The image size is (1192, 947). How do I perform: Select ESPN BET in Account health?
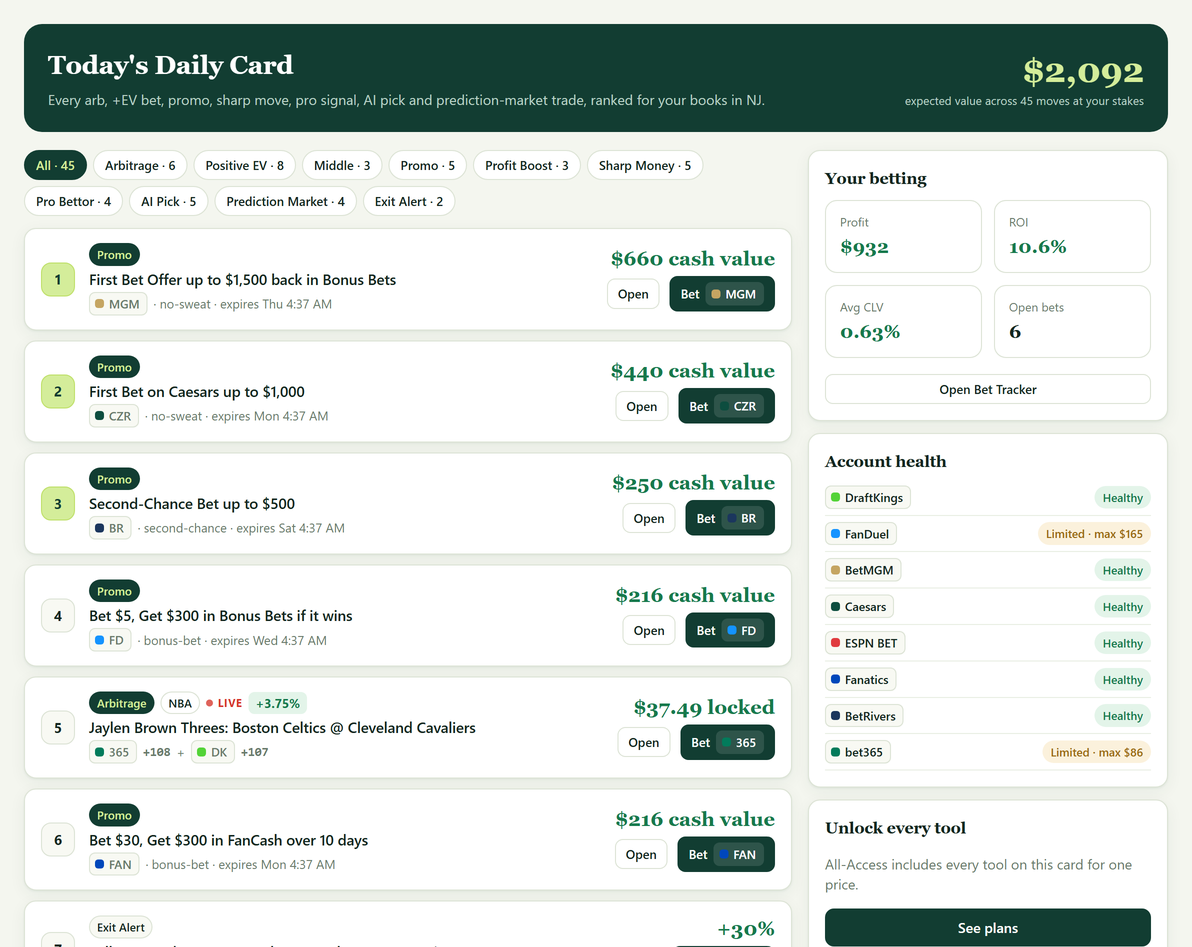[865, 644]
